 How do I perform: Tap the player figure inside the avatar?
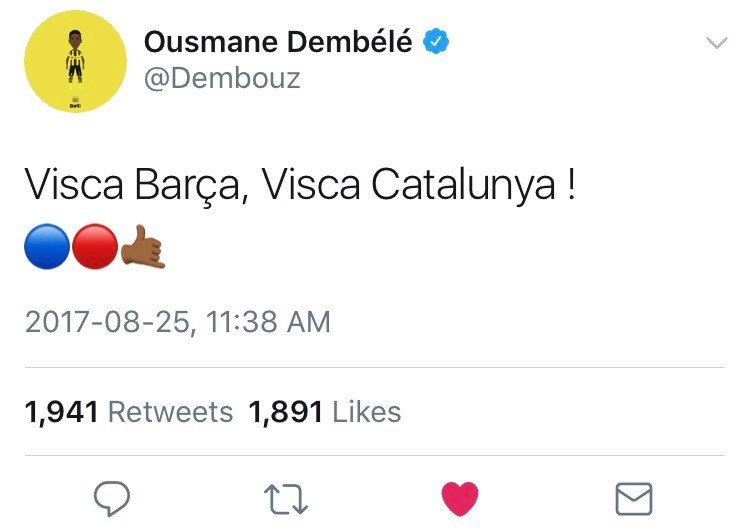(75, 56)
